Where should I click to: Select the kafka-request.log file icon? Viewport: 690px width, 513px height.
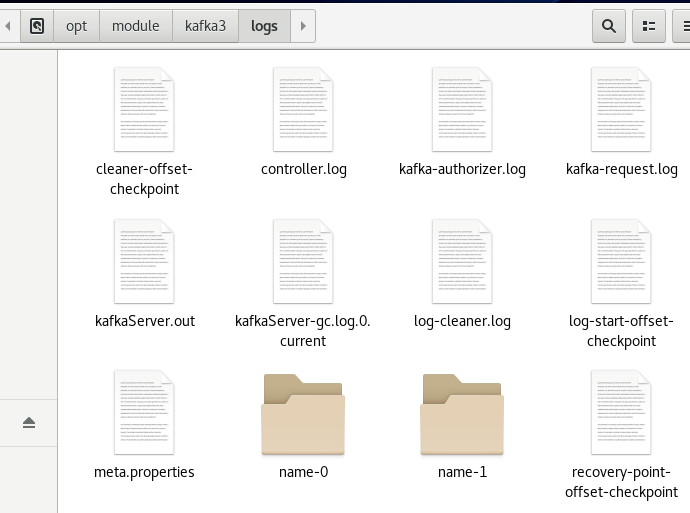621,110
